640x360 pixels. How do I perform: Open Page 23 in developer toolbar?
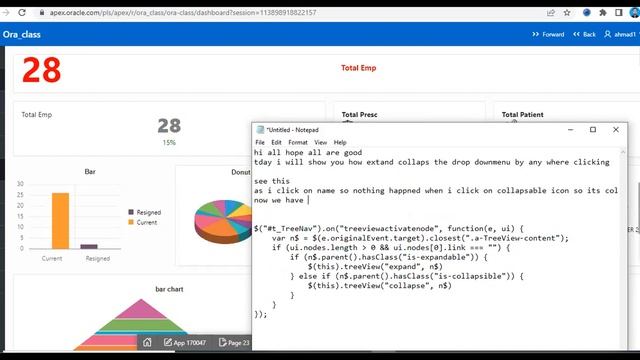tap(234, 343)
